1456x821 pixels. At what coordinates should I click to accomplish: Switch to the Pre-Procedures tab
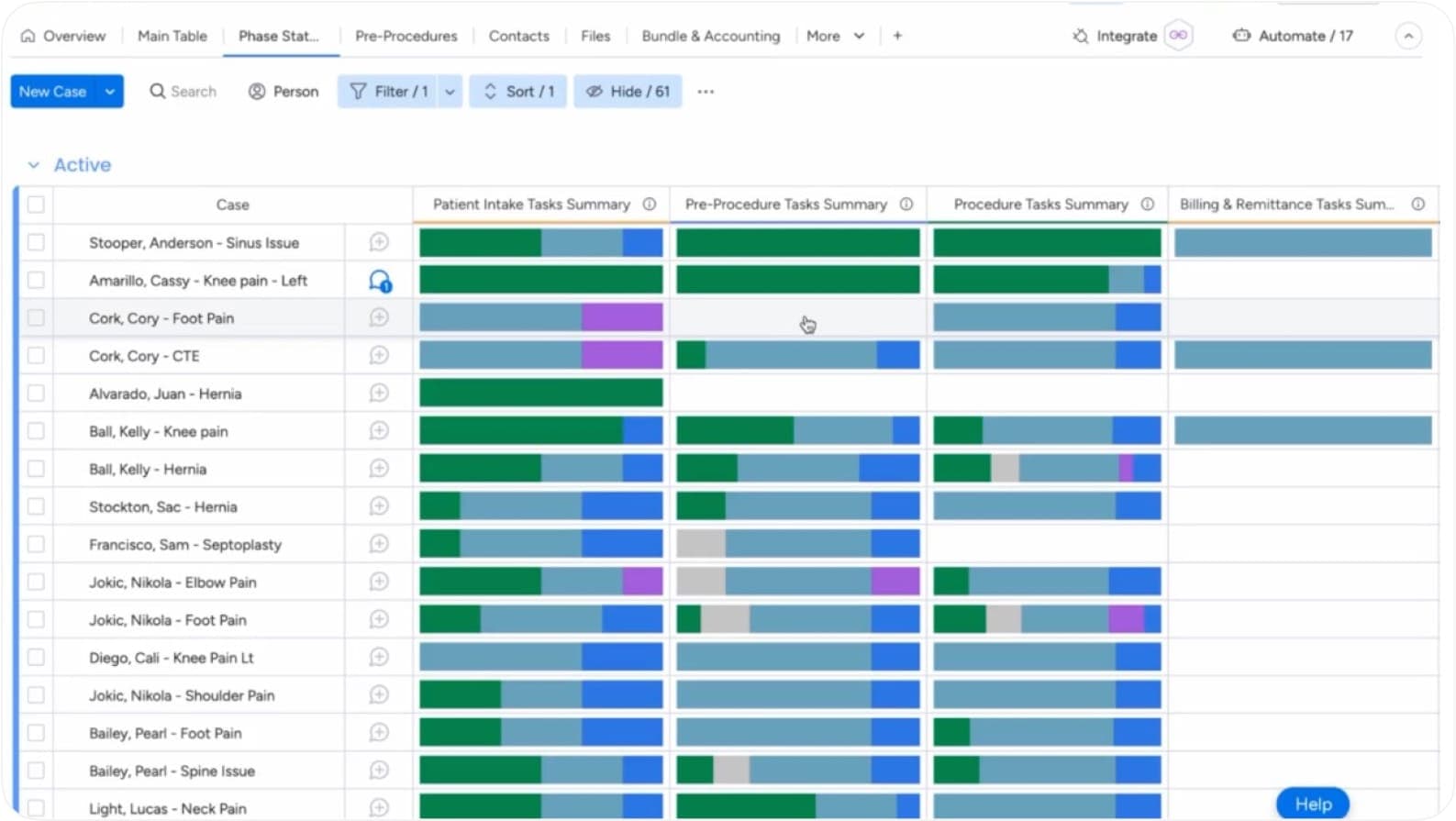(x=406, y=36)
